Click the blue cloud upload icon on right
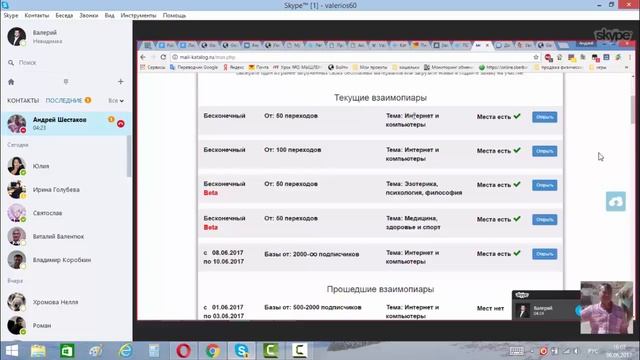The width and height of the screenshot is (640, 360). point(616,202)
